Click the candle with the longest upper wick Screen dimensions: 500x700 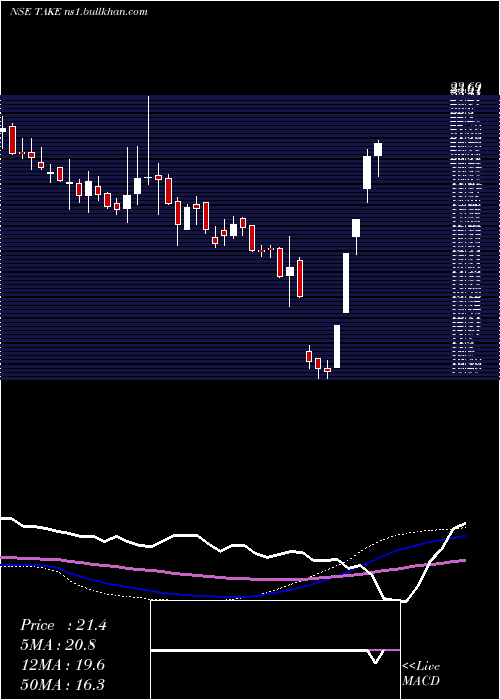149,140
